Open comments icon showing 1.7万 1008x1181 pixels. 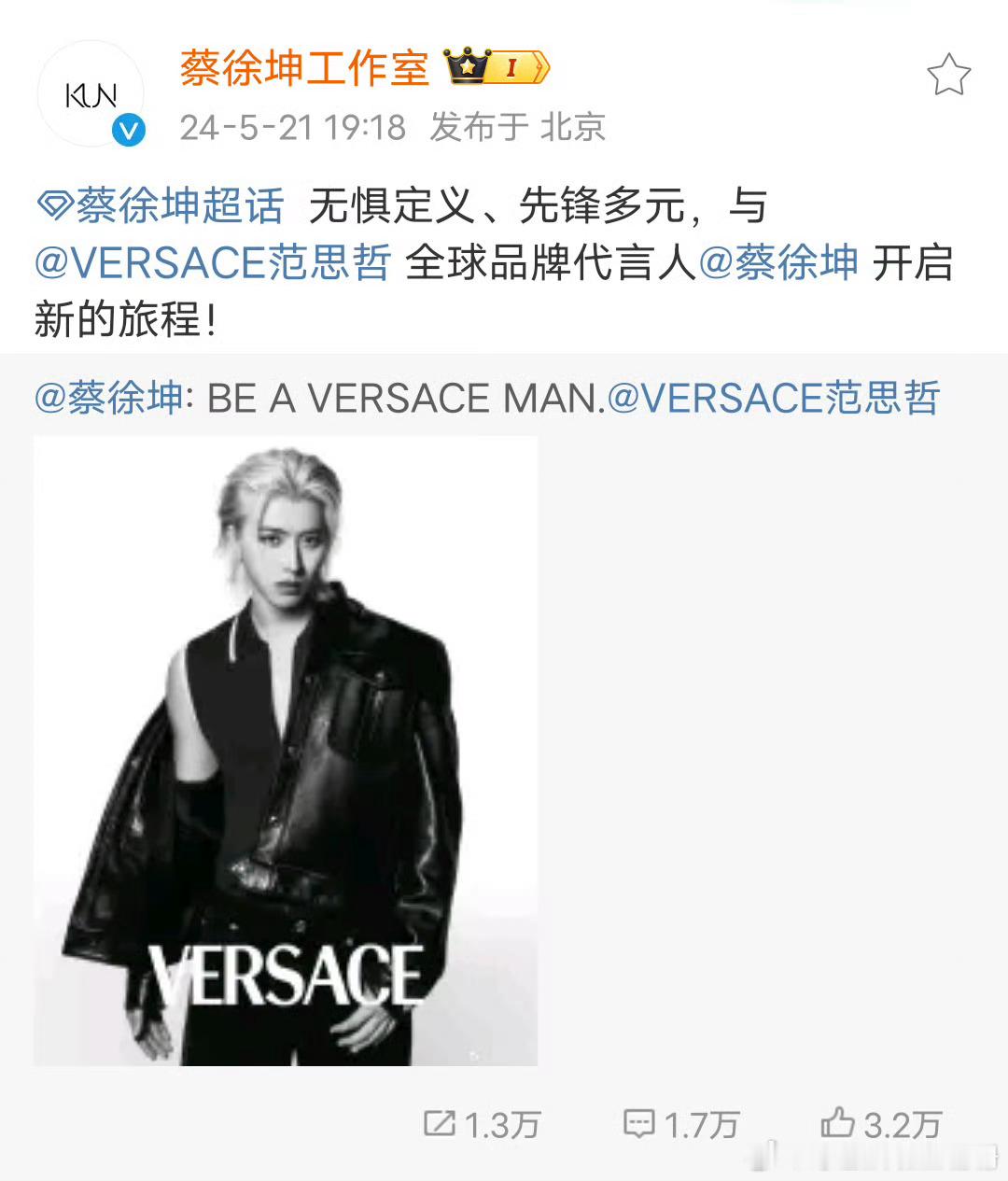coord(639,1123)
